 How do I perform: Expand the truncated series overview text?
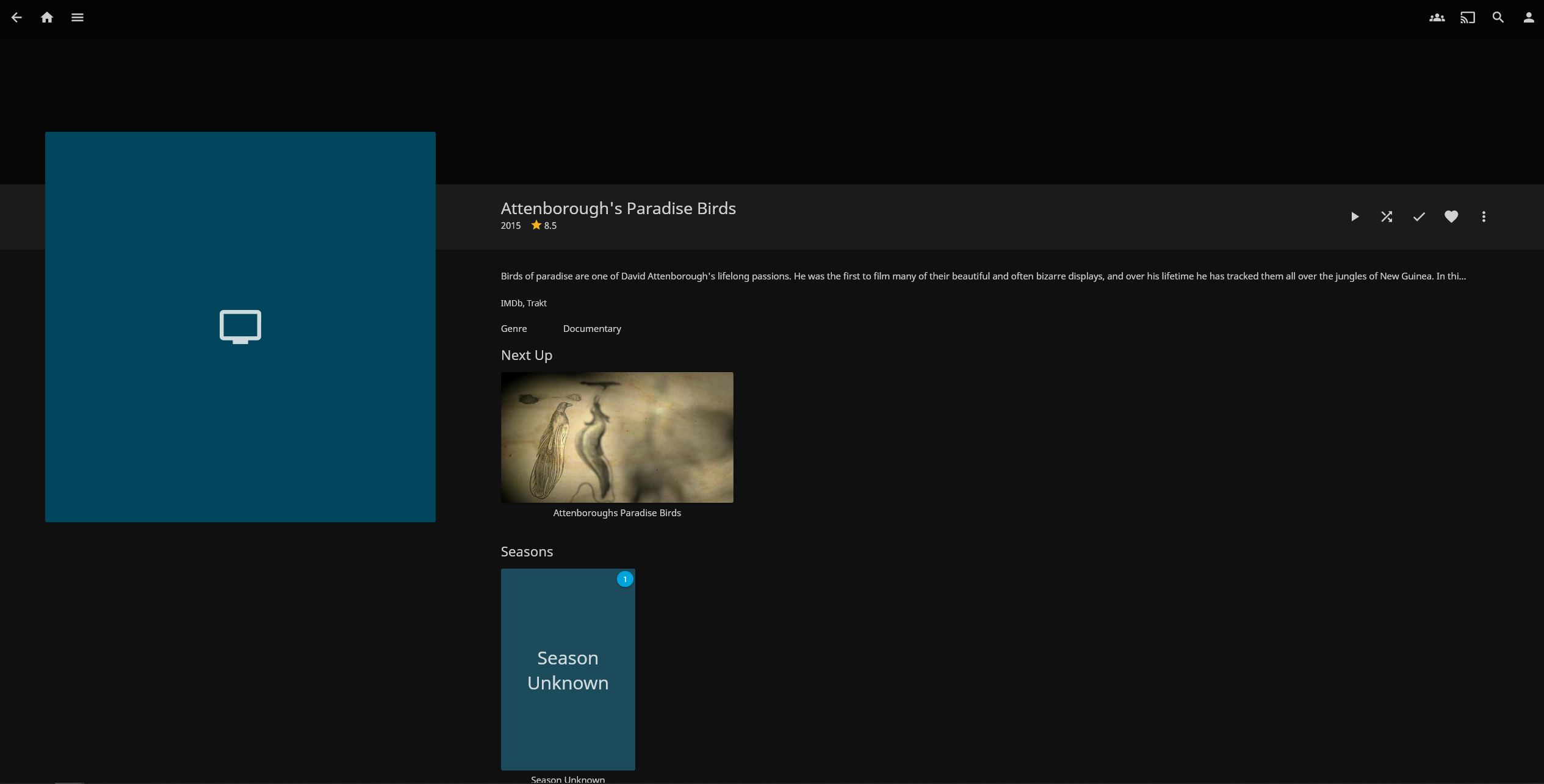point(983,276)
